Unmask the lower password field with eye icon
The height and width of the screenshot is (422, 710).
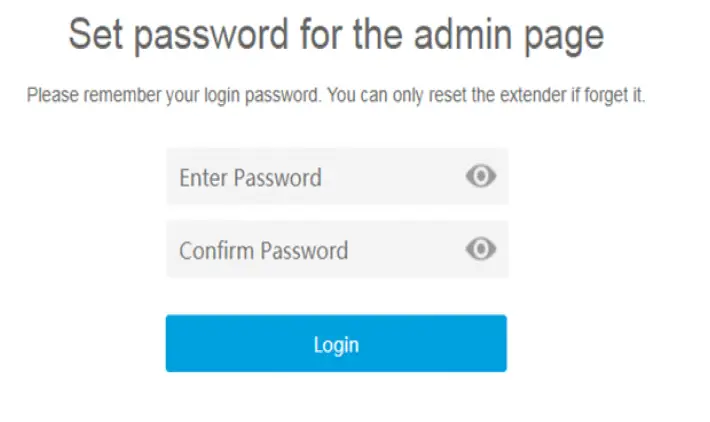click(x=481, y=249)
